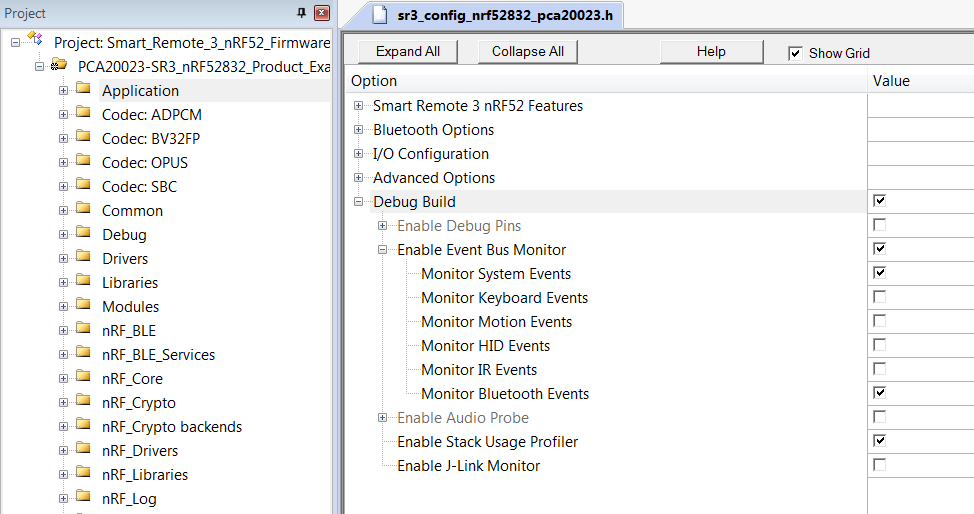Click the Project panel pin icon

tap(302, 12)
